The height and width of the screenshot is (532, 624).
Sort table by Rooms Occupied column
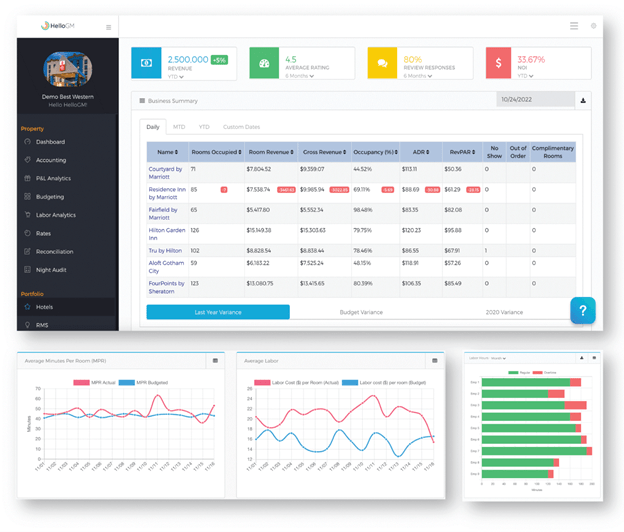[216, 152]
